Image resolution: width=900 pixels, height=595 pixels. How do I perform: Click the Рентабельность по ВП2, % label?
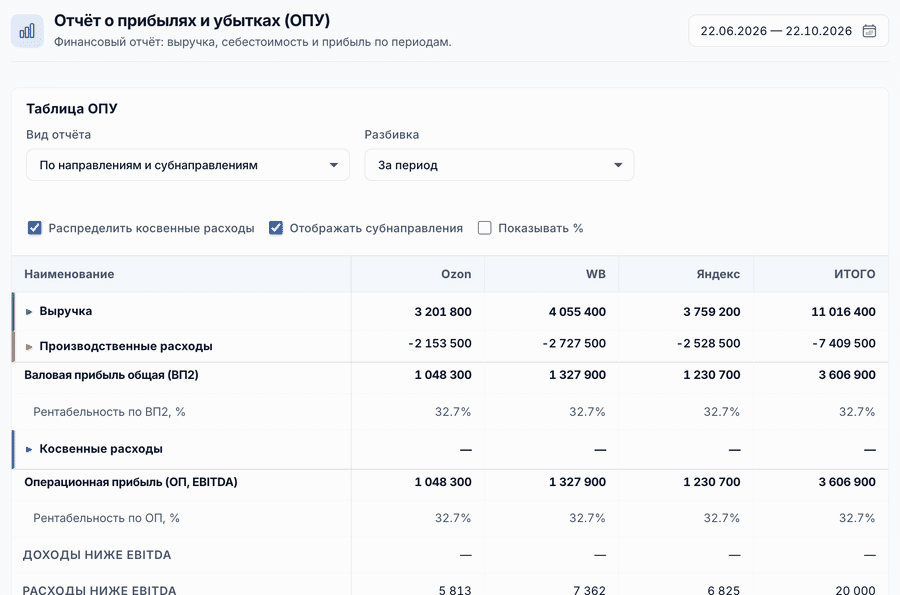tap(109, 411)
